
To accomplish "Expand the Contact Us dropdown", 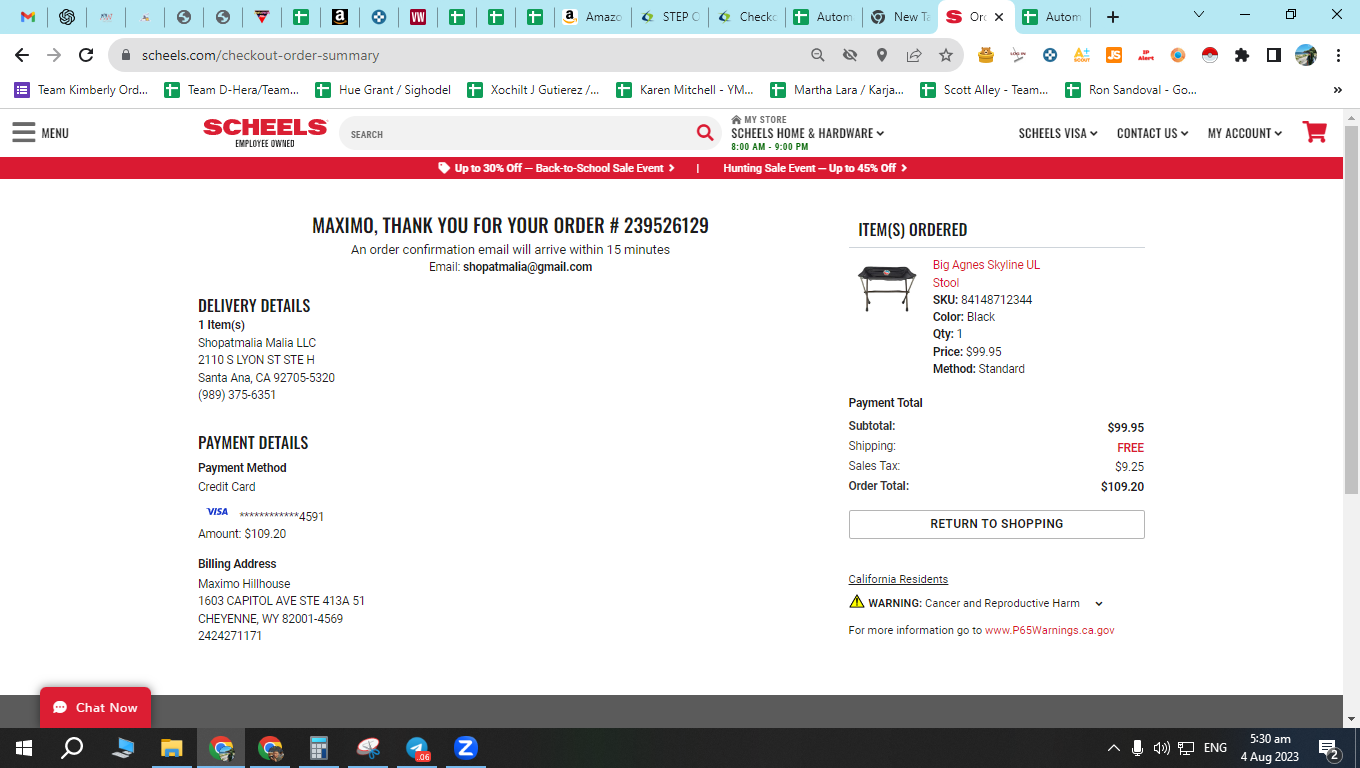I will 1152,133.
